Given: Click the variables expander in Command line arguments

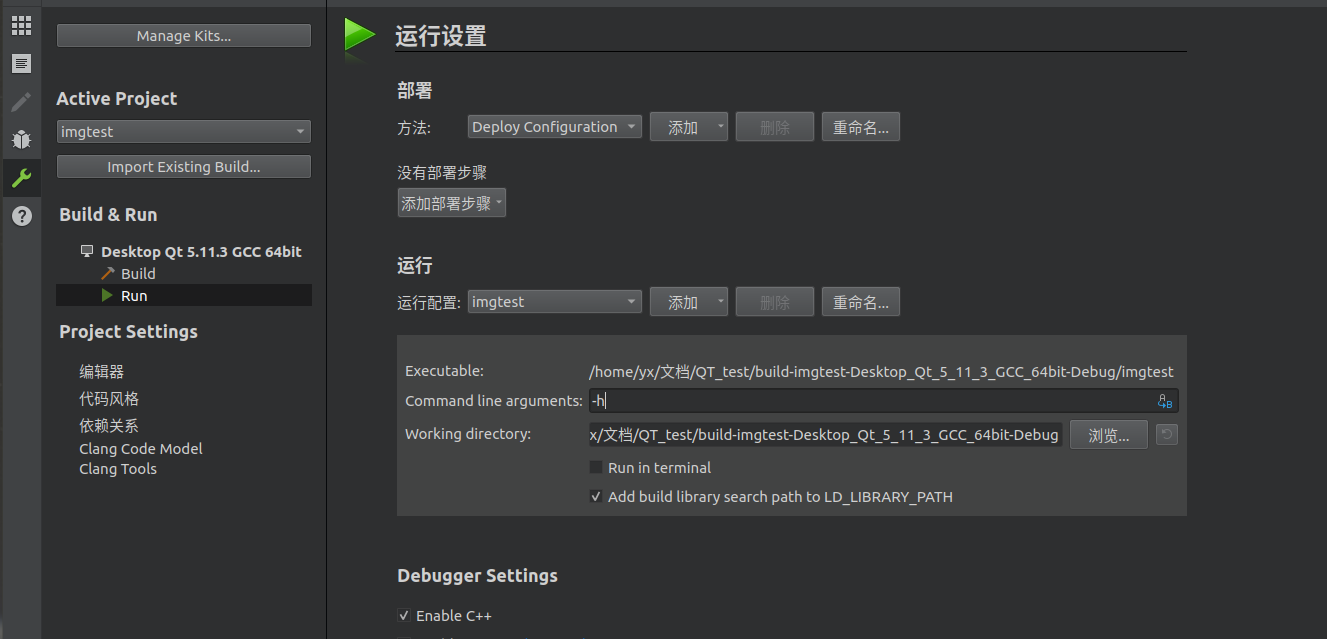Looking at the screenshot, I should (x=1164, y=400).
